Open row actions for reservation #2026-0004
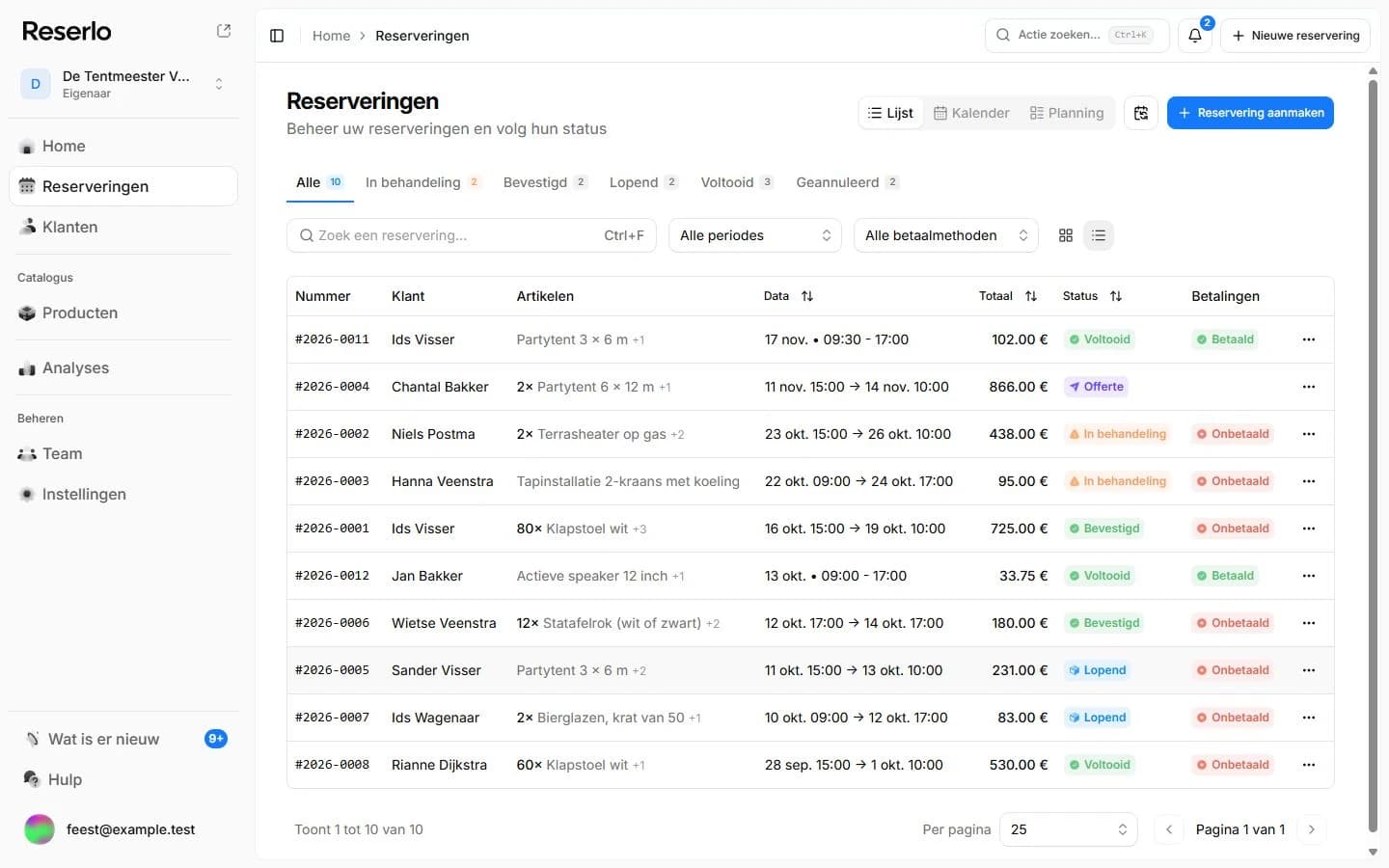 [1309, 387]
